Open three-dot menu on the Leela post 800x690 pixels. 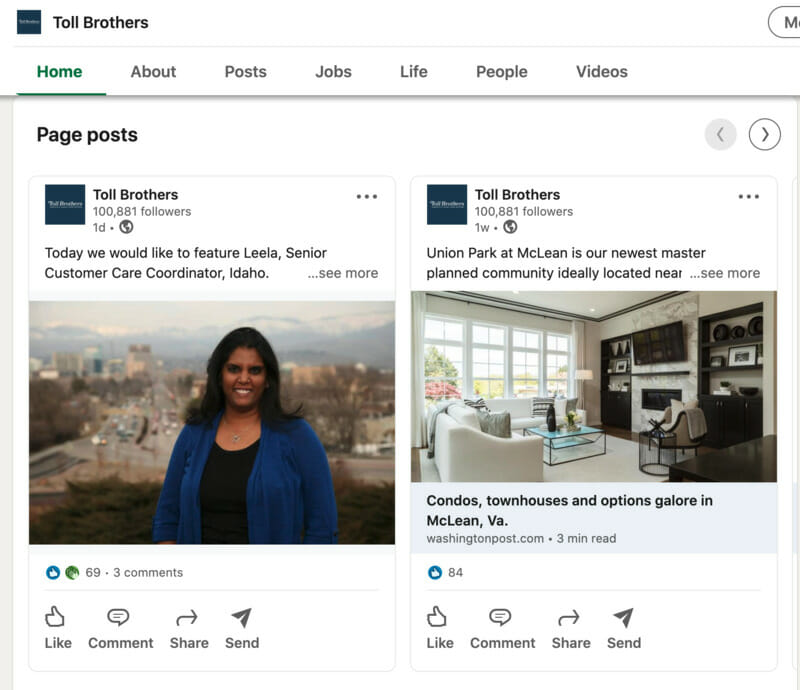[367, 196]
